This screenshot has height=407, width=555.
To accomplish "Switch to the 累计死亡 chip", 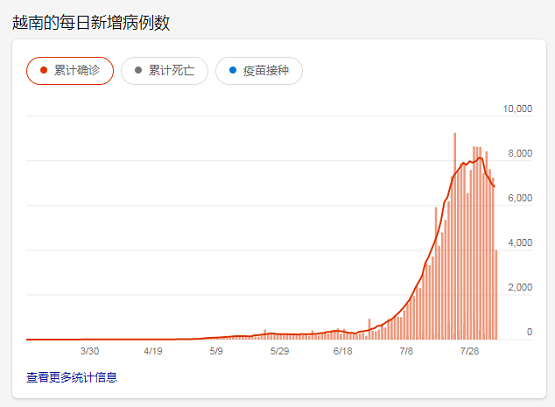I will (165, 71).
